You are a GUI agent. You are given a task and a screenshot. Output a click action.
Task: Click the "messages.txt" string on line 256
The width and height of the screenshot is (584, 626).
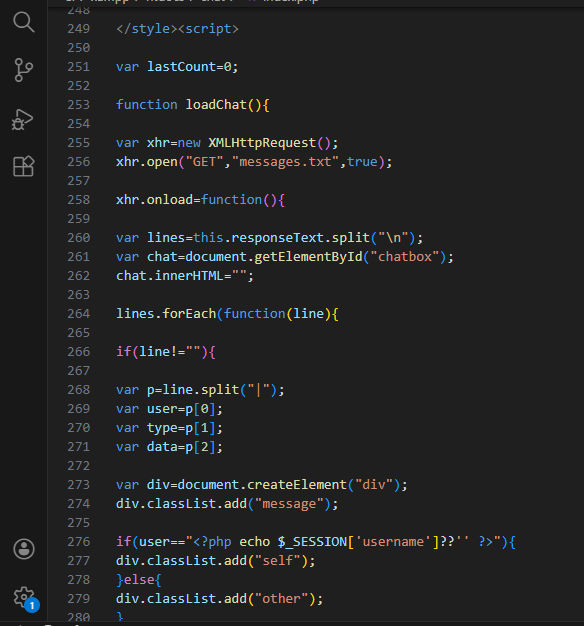click(x=285, y=162)
